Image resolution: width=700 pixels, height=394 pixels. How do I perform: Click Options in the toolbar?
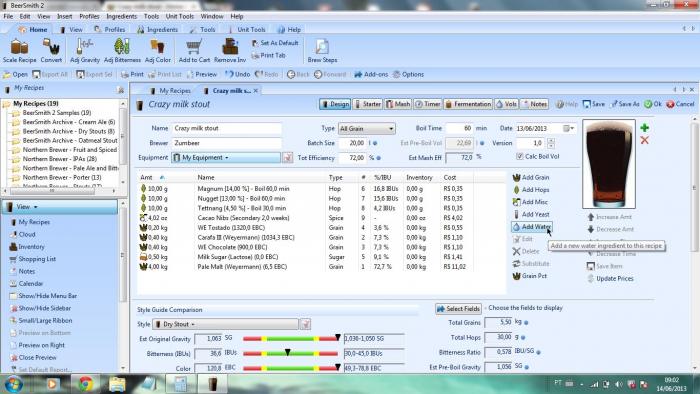point(408,75)
